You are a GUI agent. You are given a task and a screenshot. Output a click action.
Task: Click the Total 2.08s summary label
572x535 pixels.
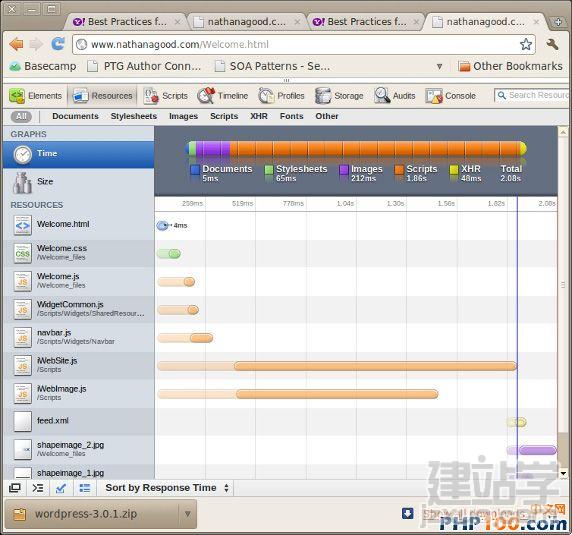click(x=511, y=173)
